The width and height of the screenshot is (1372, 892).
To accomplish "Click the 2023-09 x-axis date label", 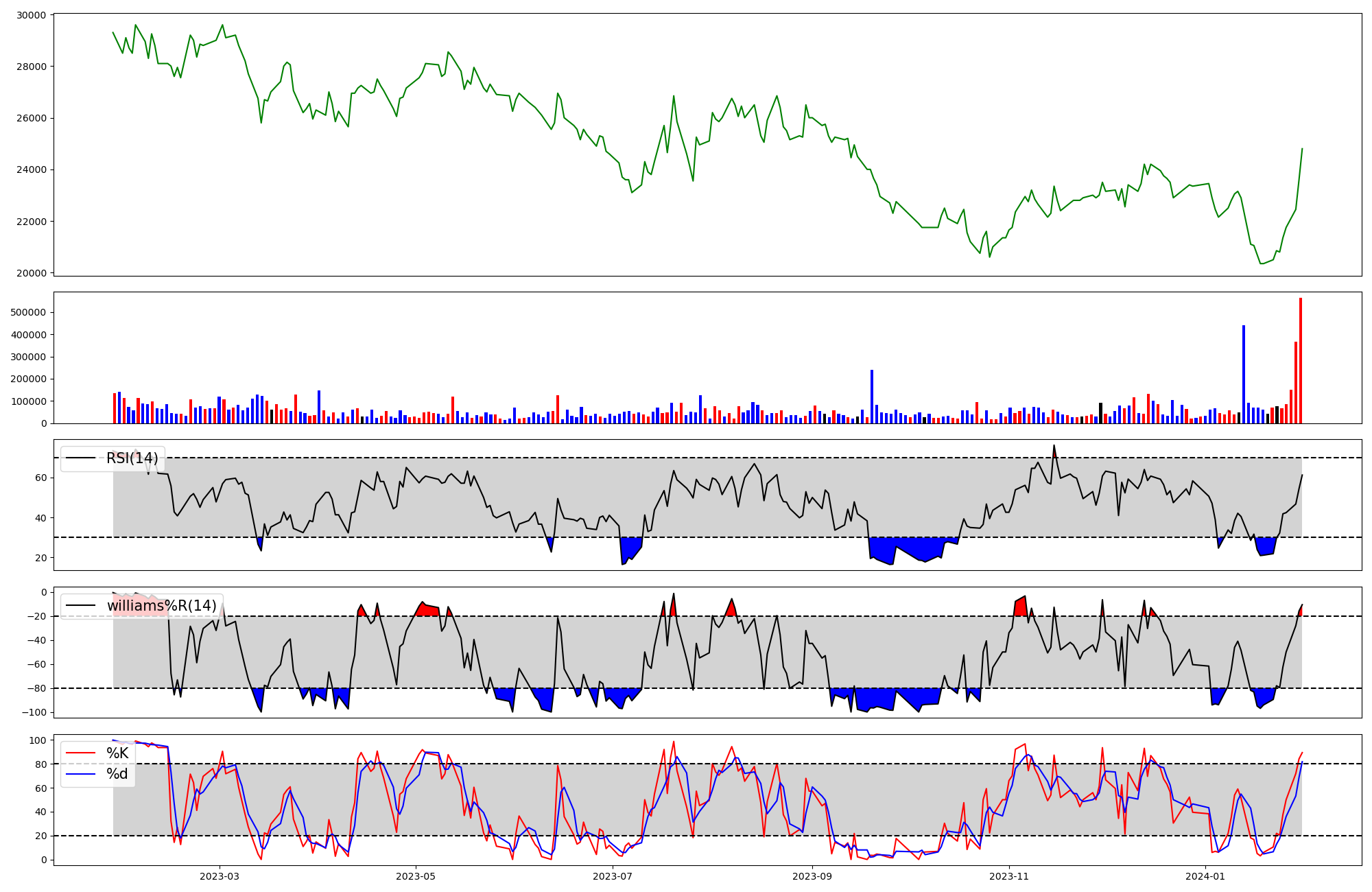I will (812, 876).
